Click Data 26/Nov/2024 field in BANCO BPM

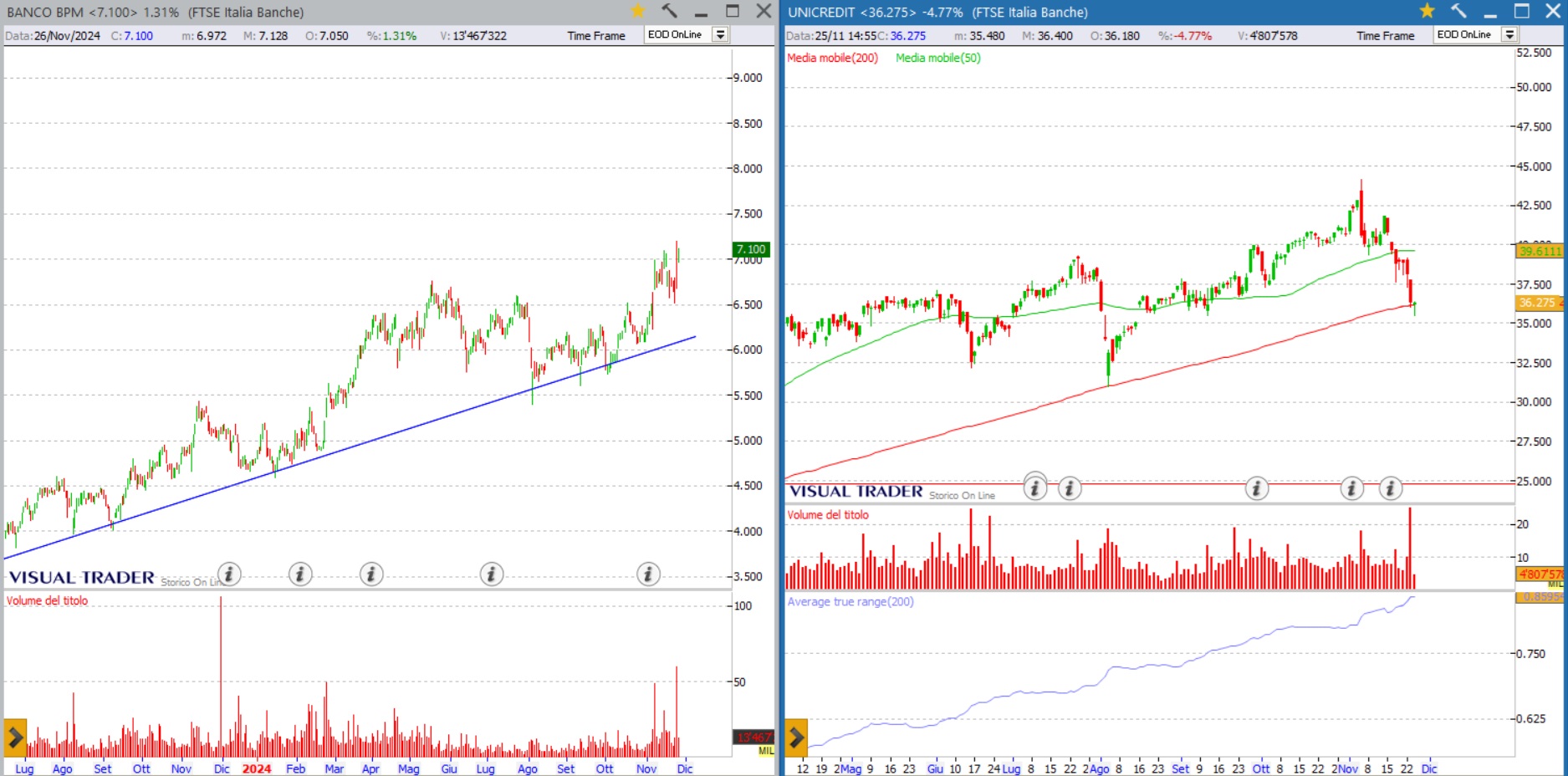click(53, 35)
